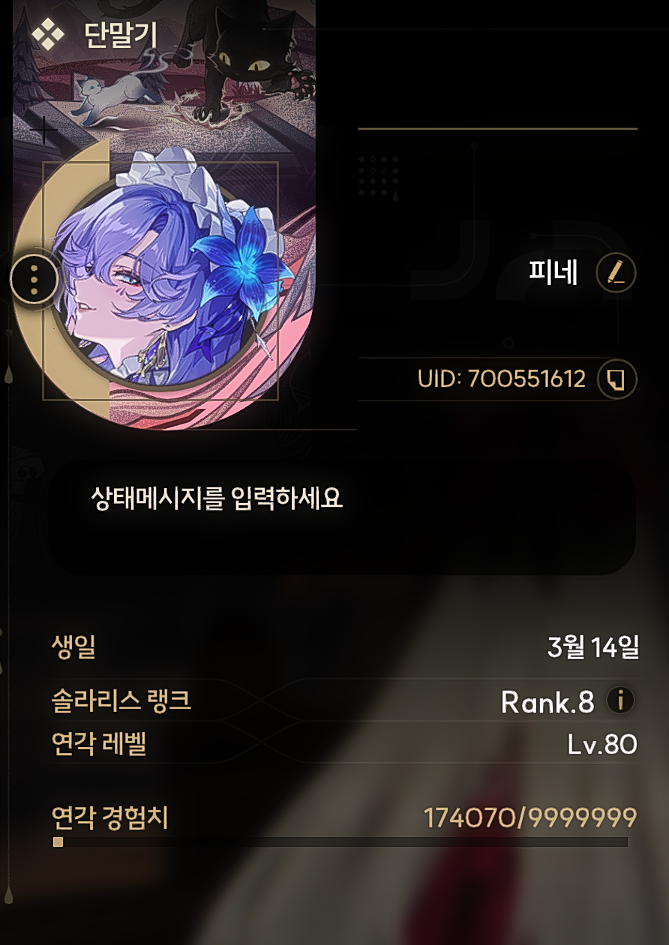
Task: Click the 3월 14일 birthday value
Action: pyautogui.click(x=593, y=647)
